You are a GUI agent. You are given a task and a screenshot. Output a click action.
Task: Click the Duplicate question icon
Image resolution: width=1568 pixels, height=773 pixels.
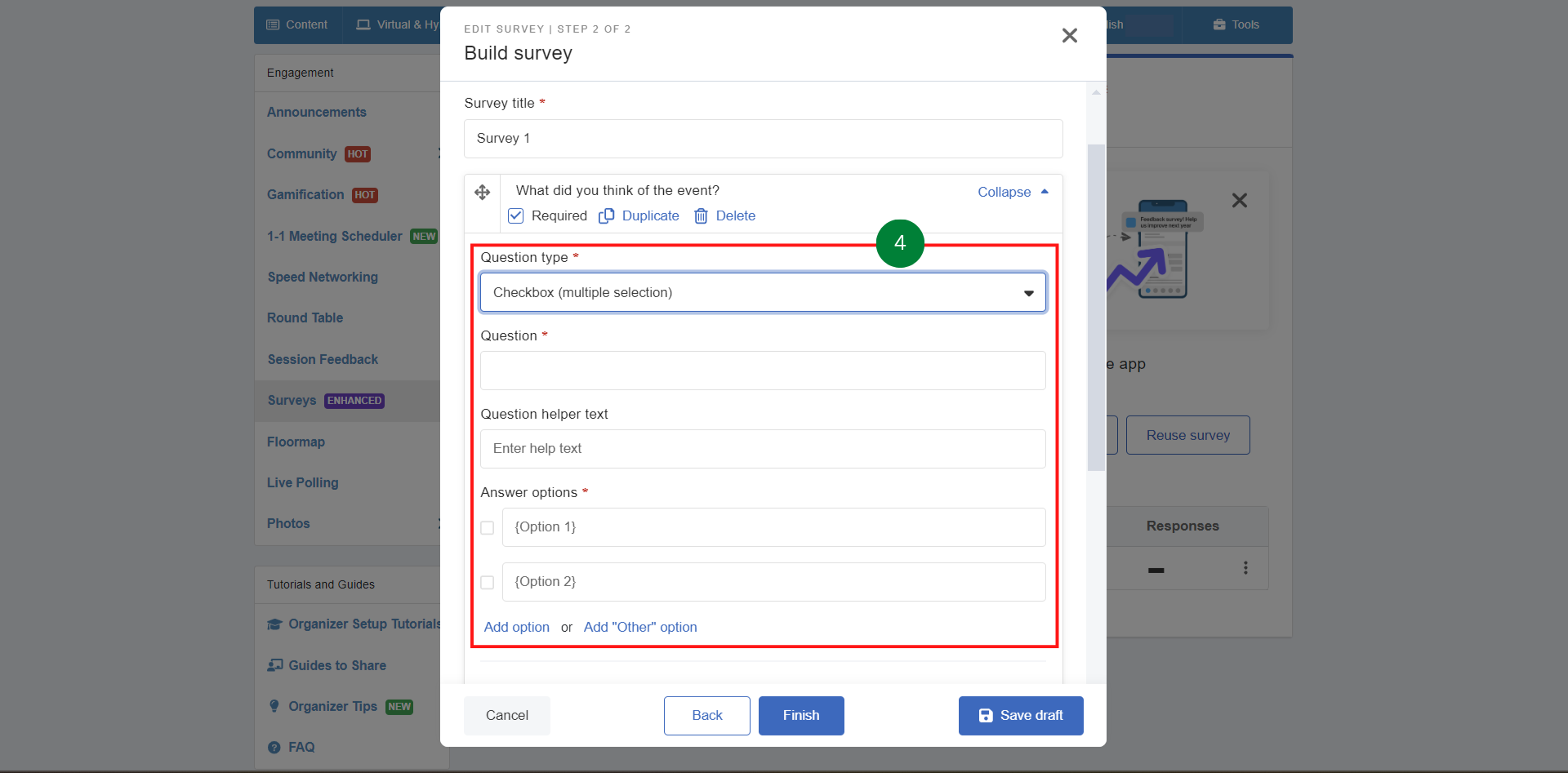[x=606, y=216]
